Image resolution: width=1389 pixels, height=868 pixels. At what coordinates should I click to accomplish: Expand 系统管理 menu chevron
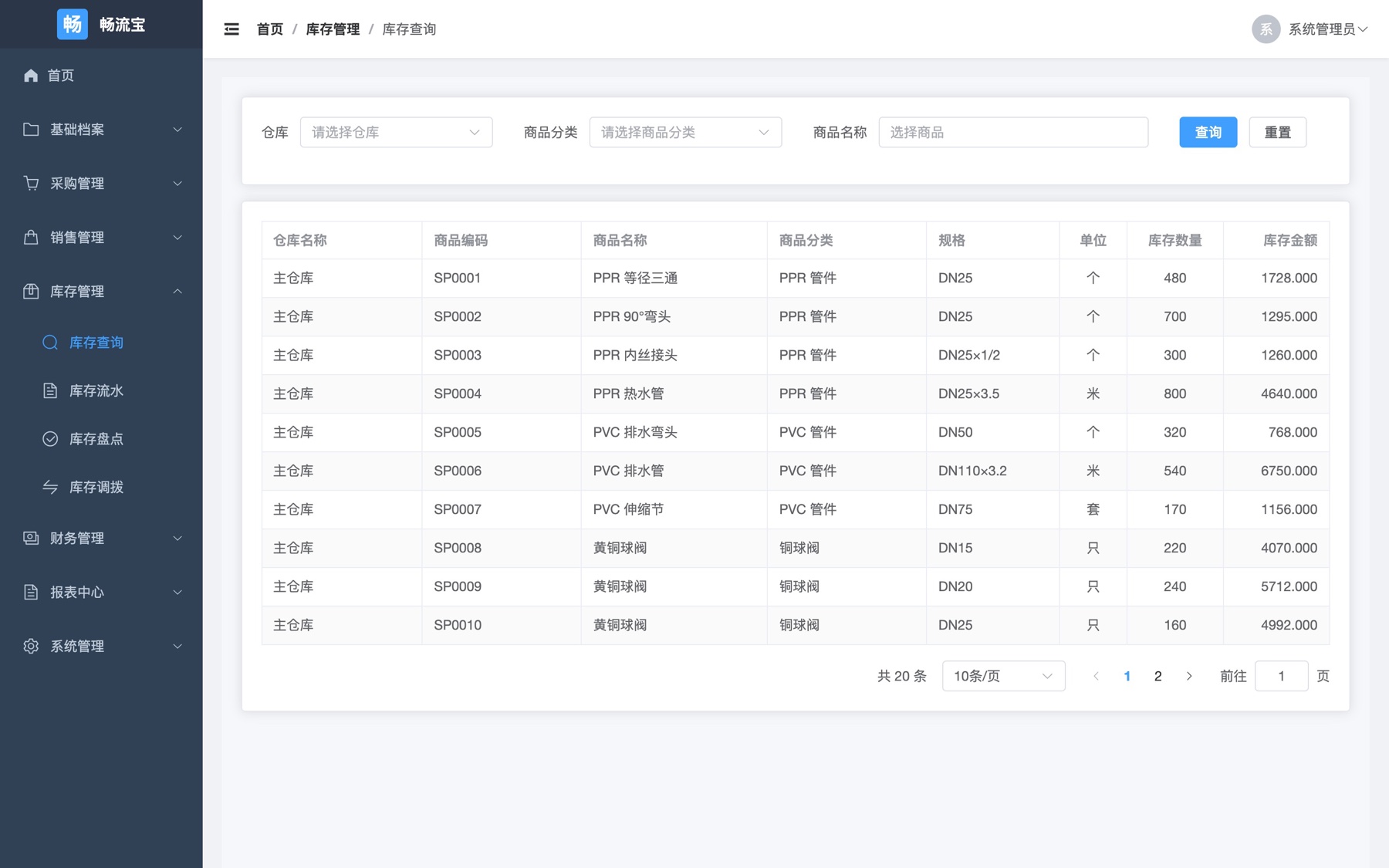tap(177, 647)
